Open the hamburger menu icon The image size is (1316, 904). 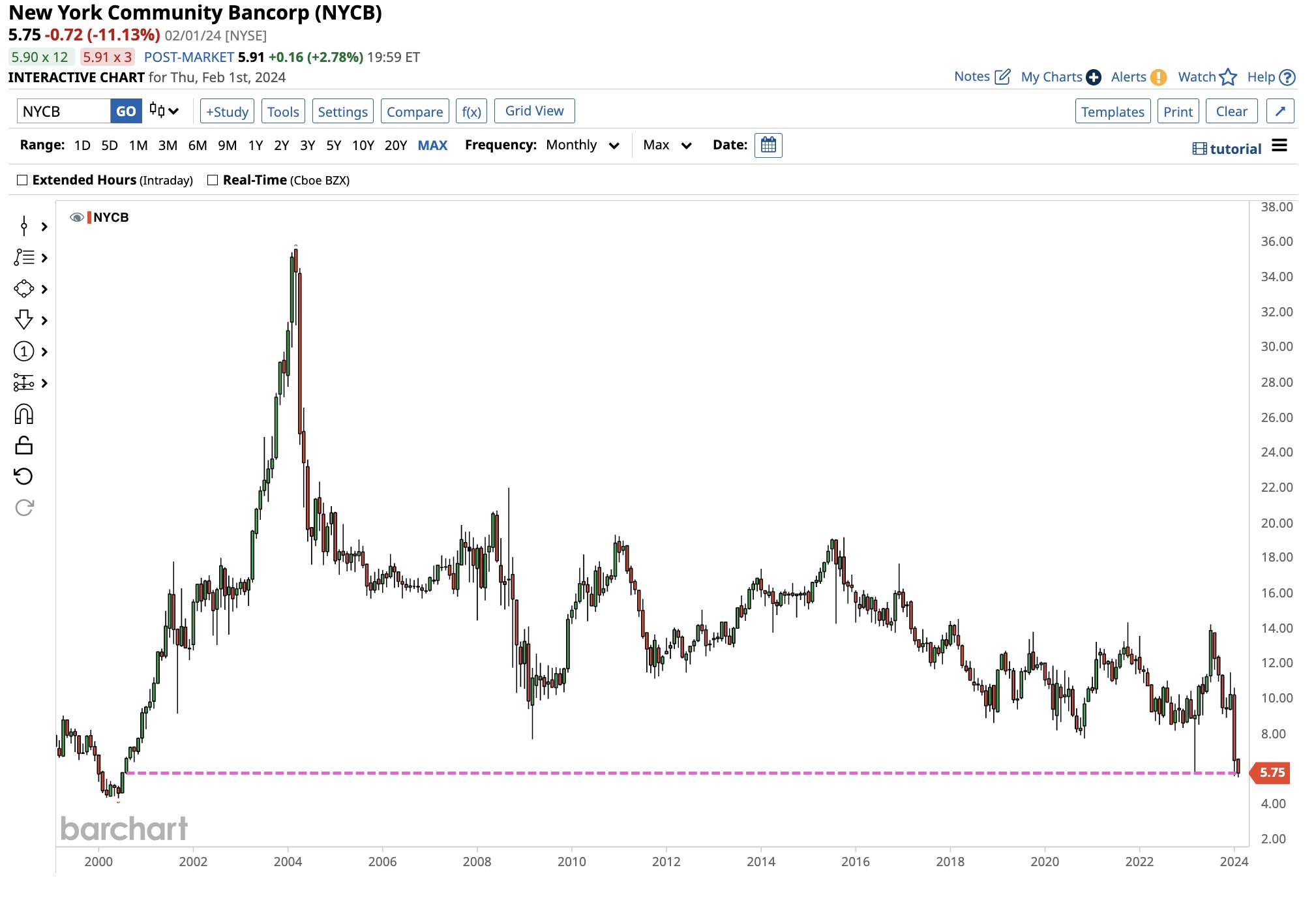click(1279, 145)
